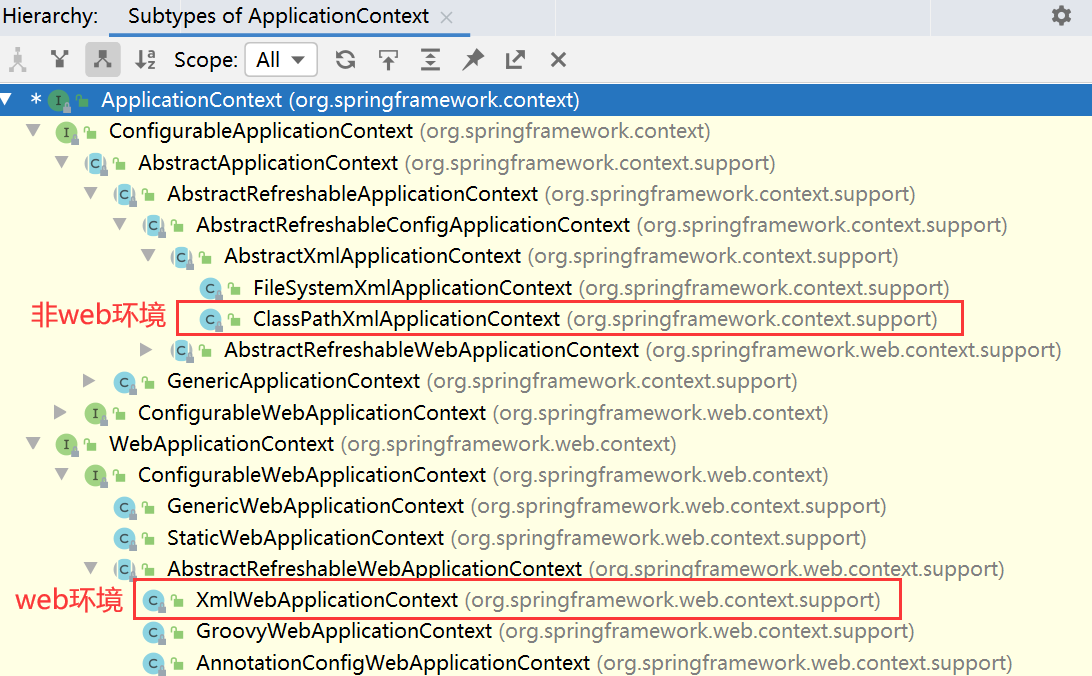This screenshot has height=676, width=1092.
Task: Close the hierarchy panel with the X icon
Action: pyautogui.click(x=557, y=60)
